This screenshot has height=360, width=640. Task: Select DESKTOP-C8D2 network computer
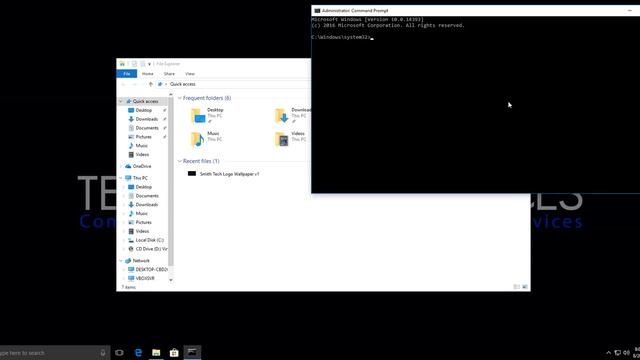pyautogui.click(x=151, y=270)
